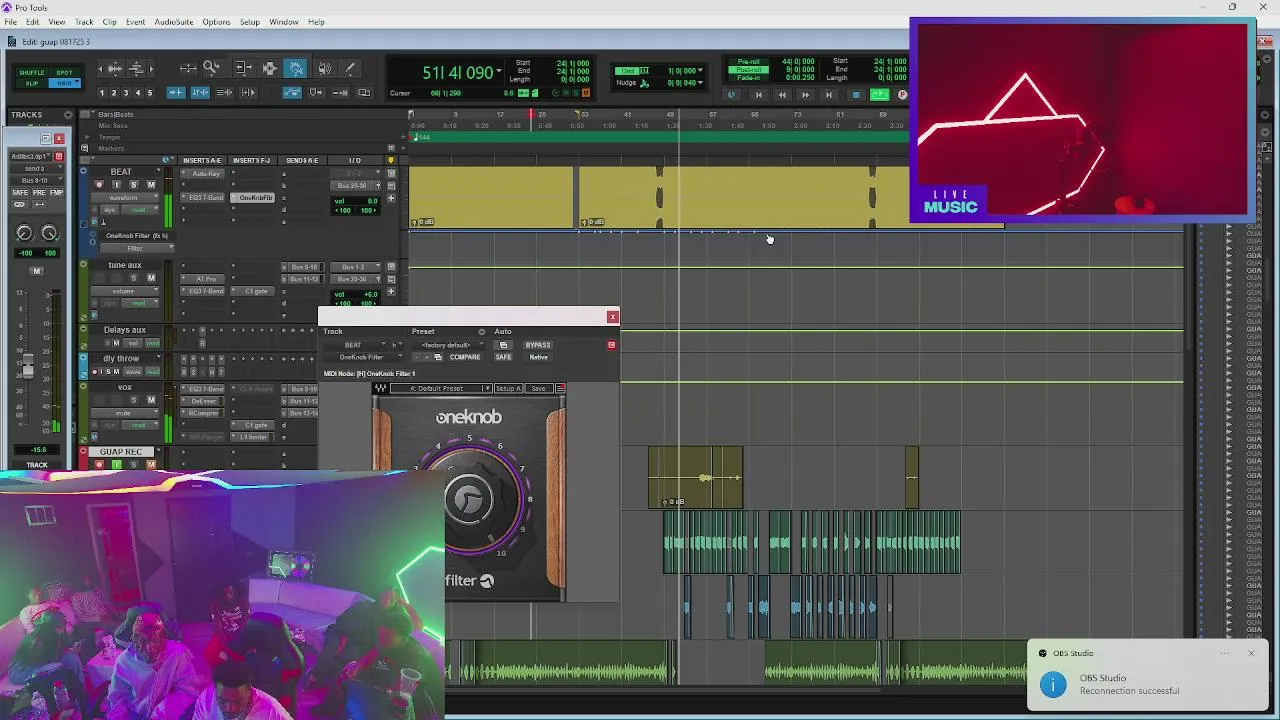Open the DeEsser insert on vox track
This screenshot has width=1280, height=720.
click(207, 400)
